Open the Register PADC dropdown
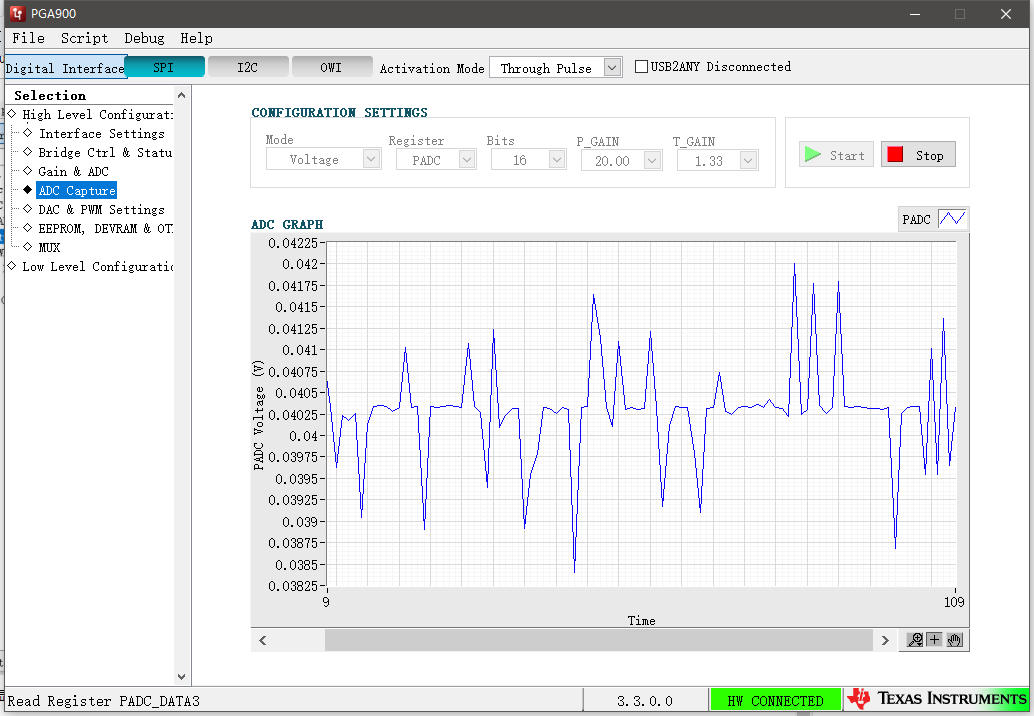 pyautogui.click(x=436, y=160)
